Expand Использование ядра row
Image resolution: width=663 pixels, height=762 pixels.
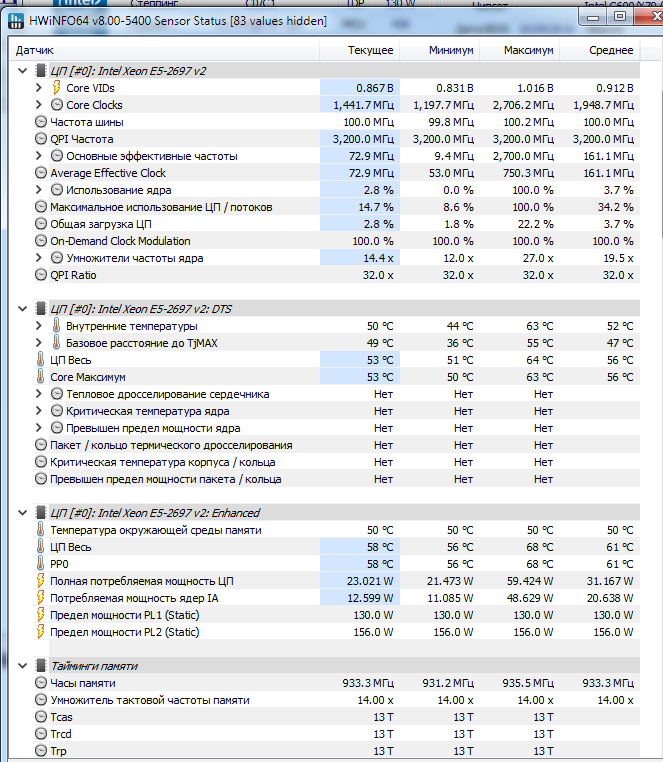pyautogui.click(x=39, y=190)
